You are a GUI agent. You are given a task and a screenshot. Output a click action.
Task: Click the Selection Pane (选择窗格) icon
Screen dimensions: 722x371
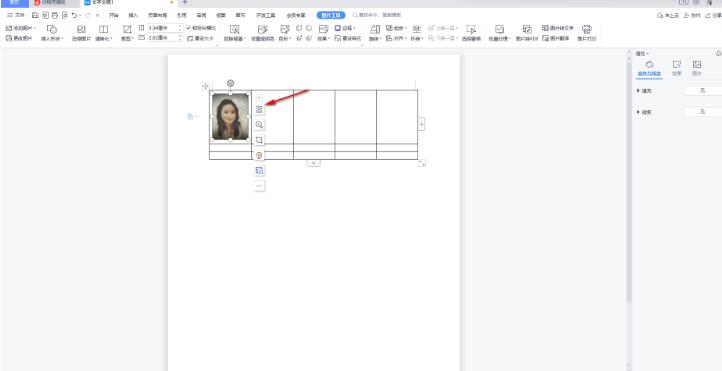471,29
